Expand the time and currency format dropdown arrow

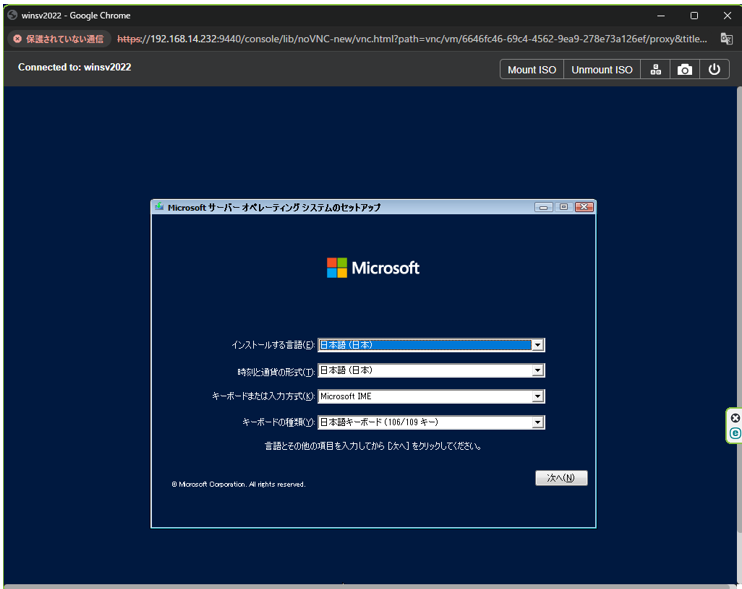pos(538,370)
